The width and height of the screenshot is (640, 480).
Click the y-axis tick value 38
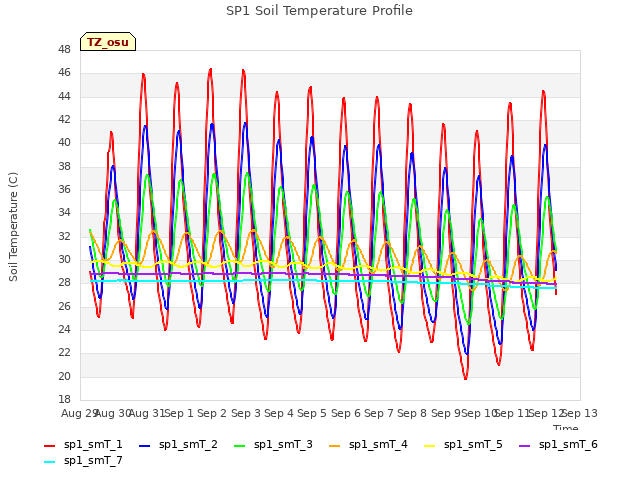point(64,167)
